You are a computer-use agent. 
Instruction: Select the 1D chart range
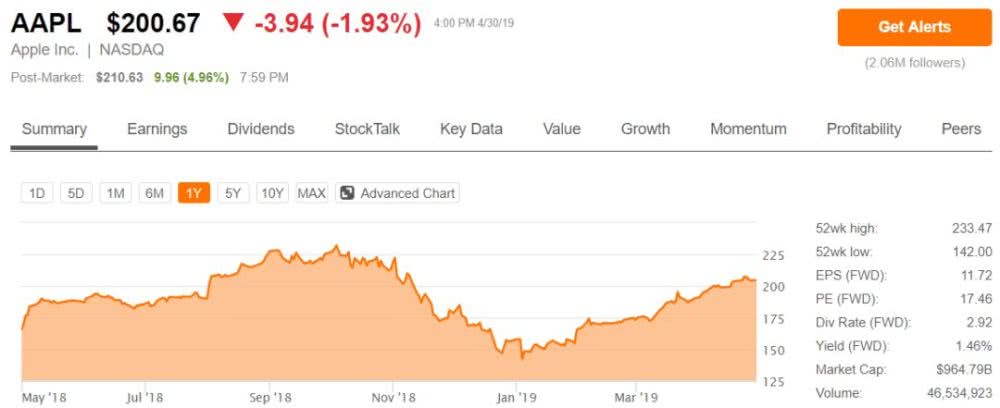[x=37, y=193]
